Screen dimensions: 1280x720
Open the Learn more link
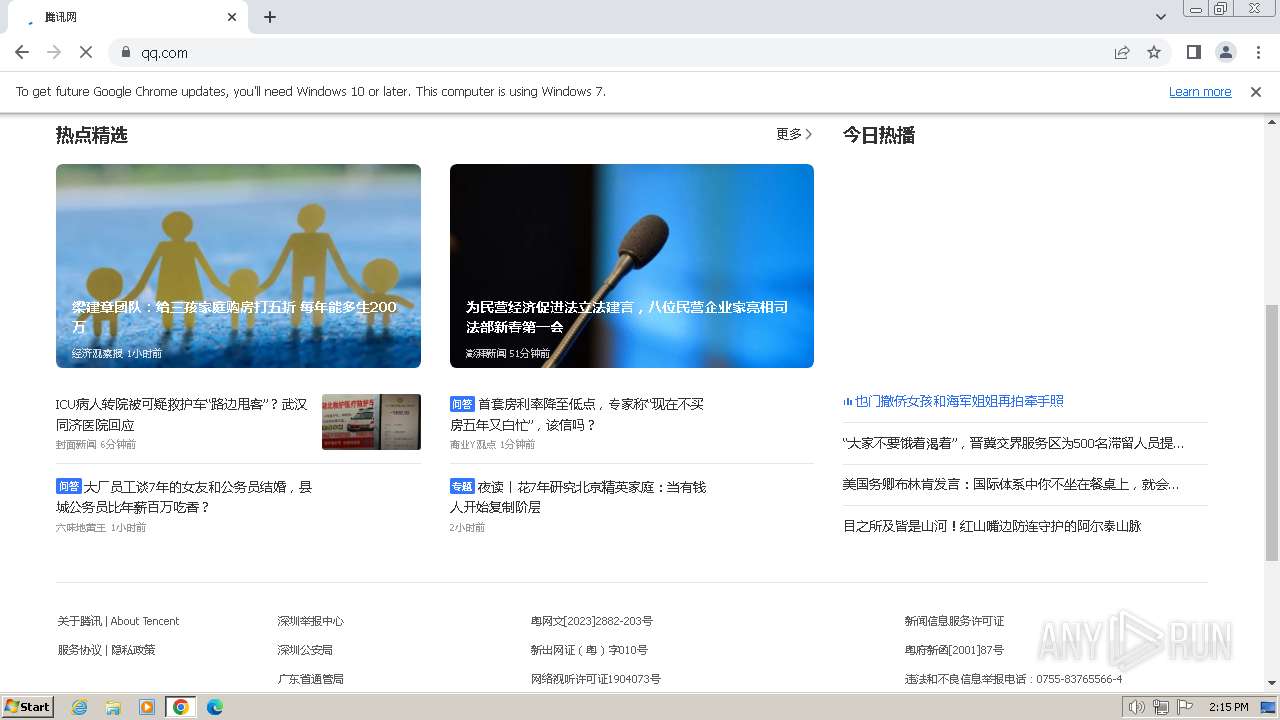[1200, 91]
